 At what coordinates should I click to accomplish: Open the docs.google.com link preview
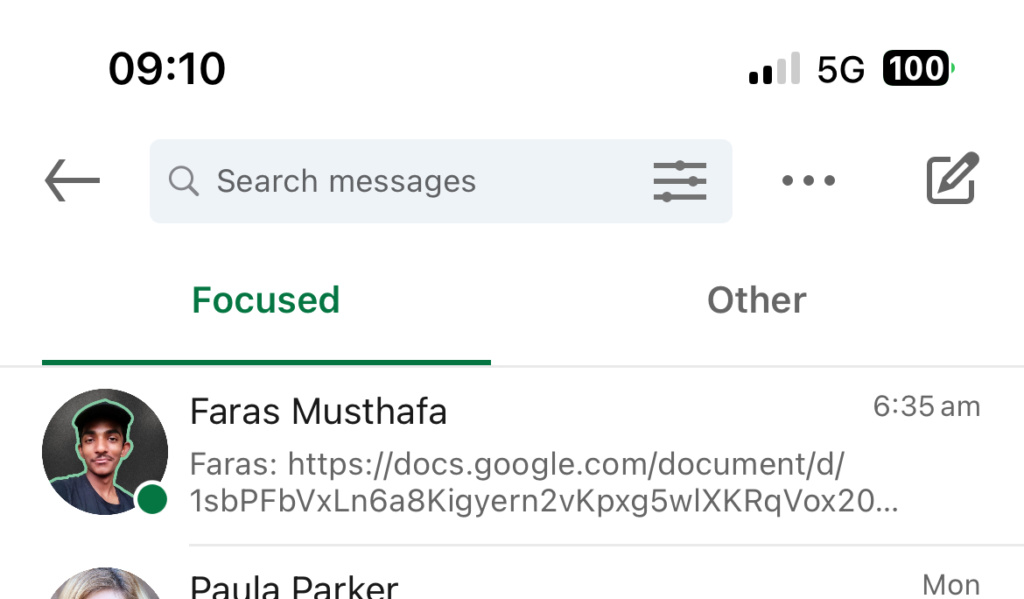543,482
